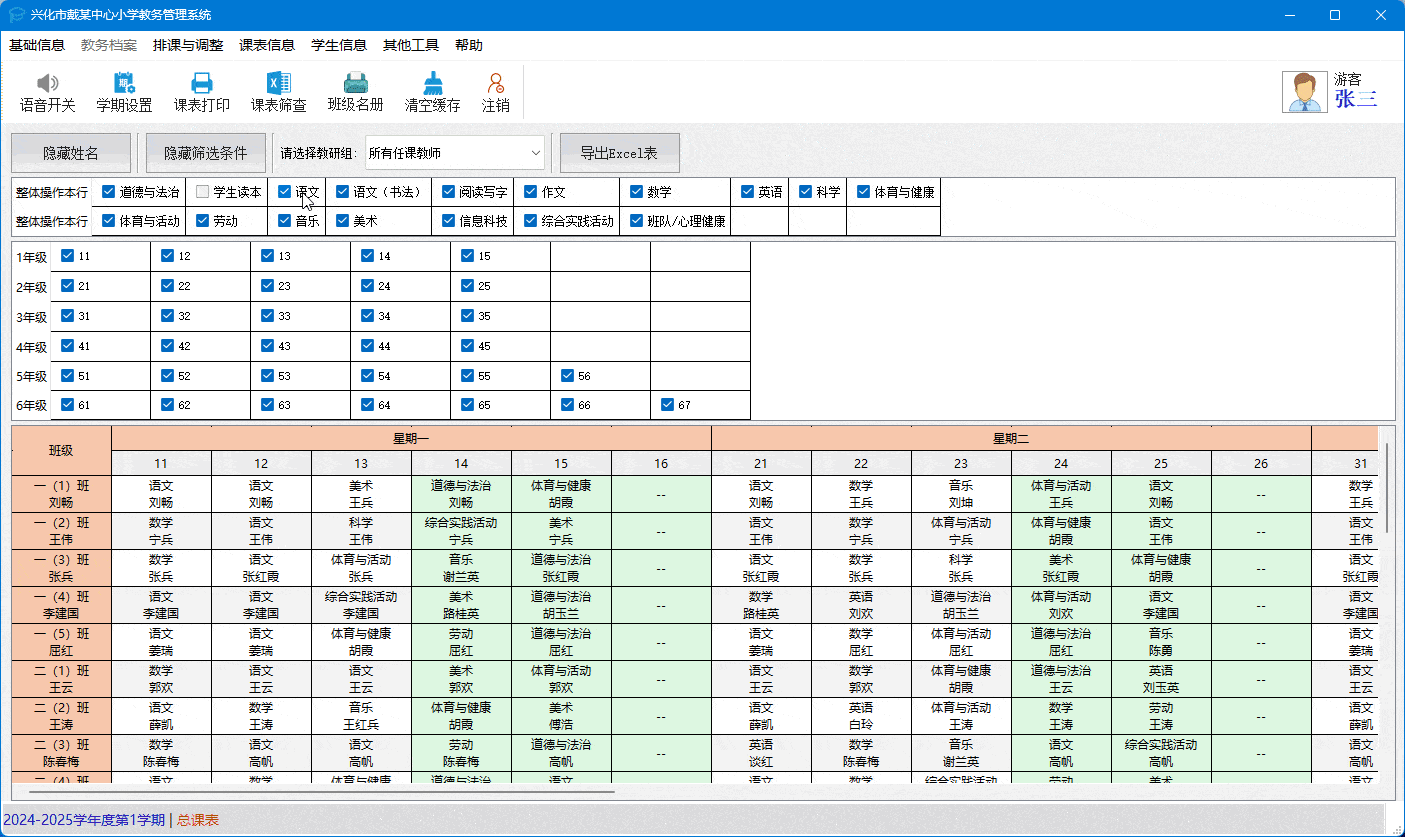Open the 其他工具 menu

tap(410, 45)
